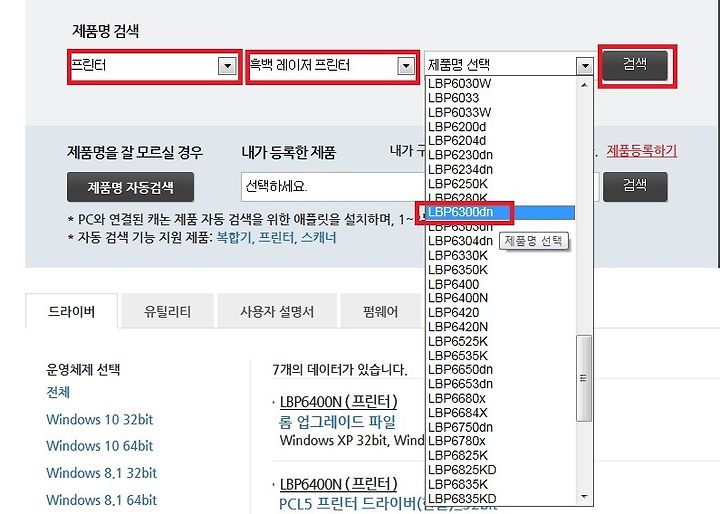The image size is (720, 514).
Task: Open the 프린터 category dropdown
Action: pyautogui.click(x=154, y=66)
